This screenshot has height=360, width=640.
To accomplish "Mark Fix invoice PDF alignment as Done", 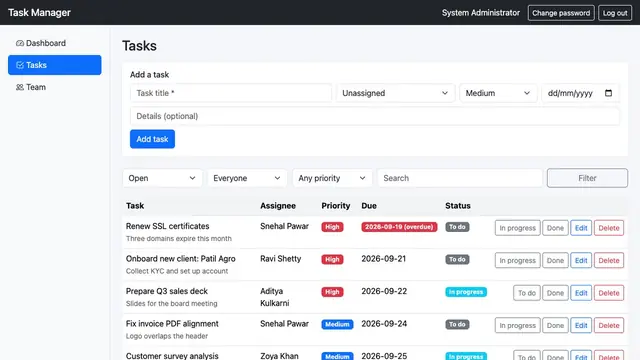I will (x=555, y=325).
